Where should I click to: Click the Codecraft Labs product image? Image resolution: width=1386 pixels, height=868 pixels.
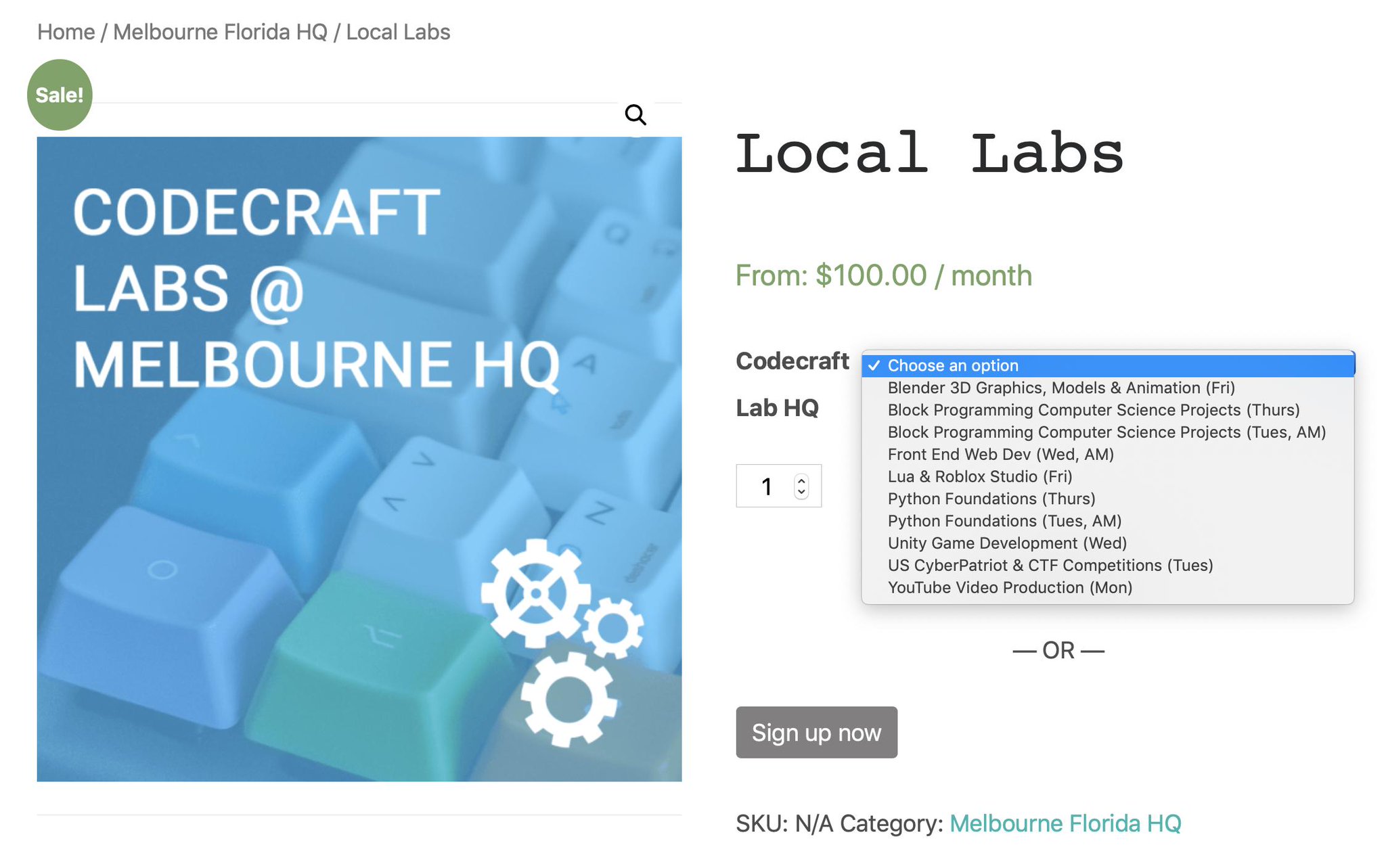tap(359, 459)
